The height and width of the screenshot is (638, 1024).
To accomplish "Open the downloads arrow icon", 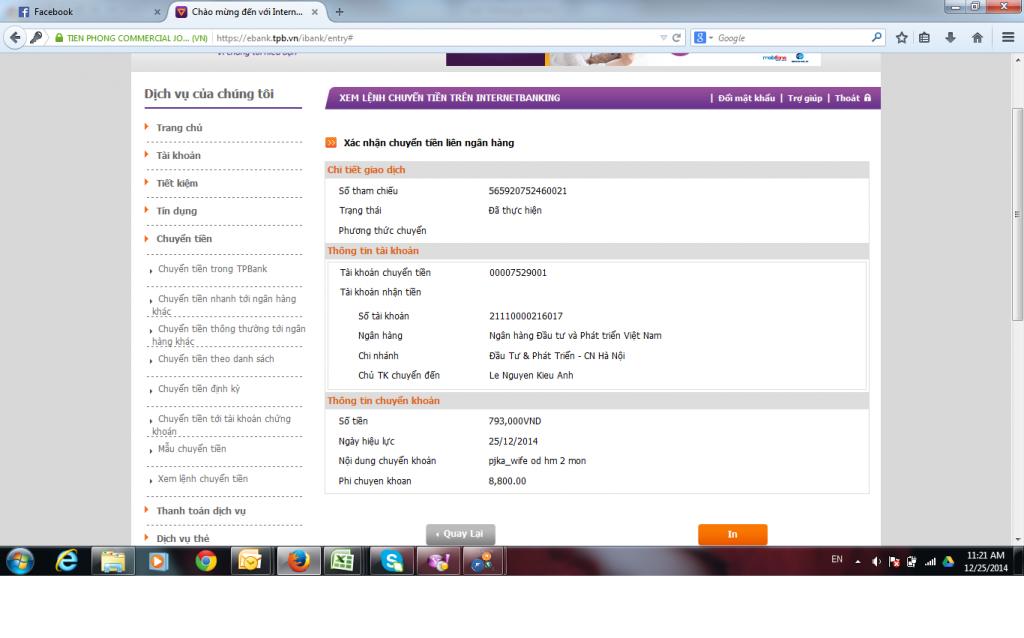I will [x=950, y=38].
